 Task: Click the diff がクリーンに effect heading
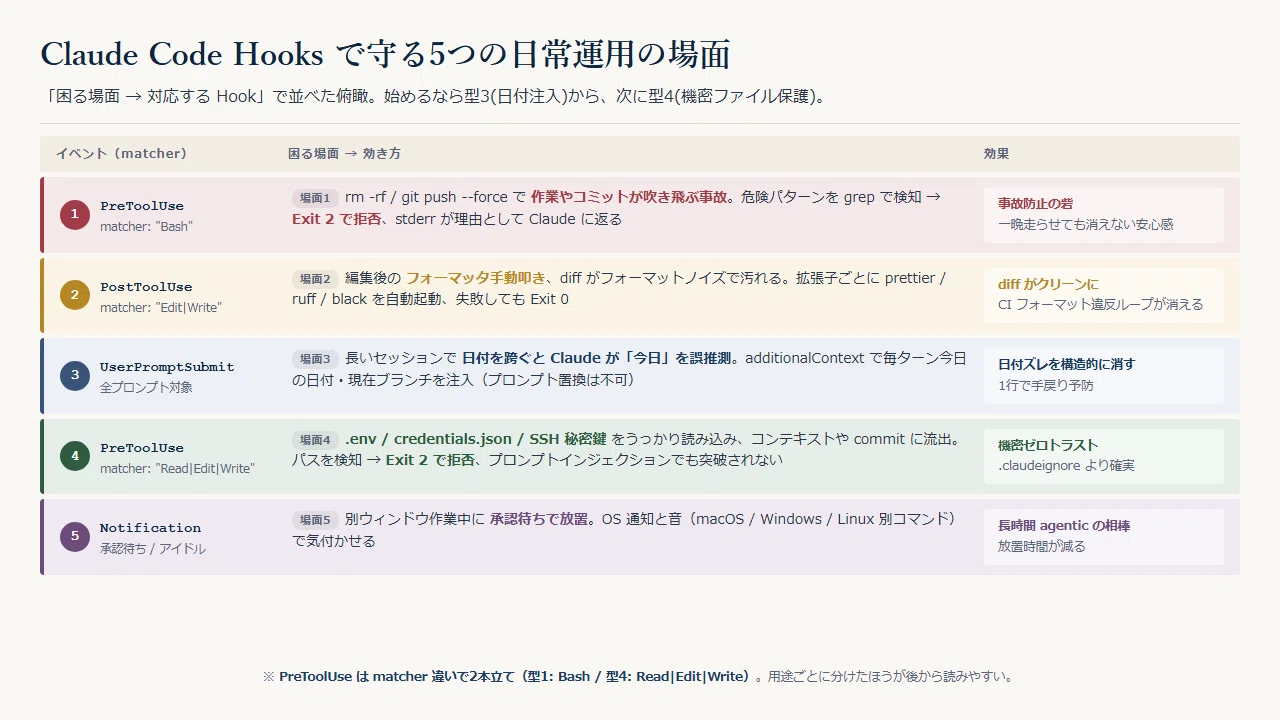point(1048,285)
